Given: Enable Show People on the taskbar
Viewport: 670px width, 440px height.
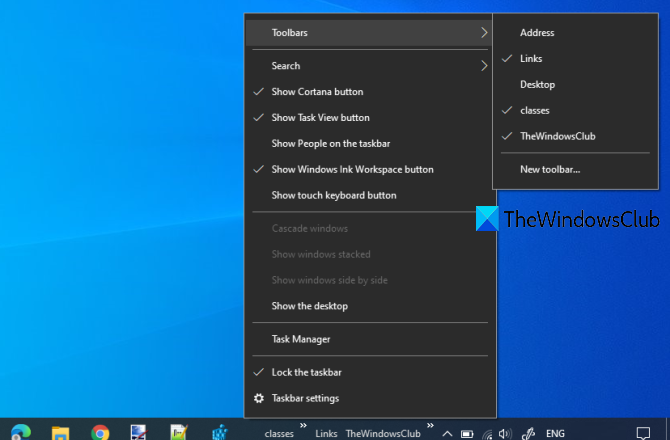Looking at the screenshot, I should pyautogui.click(x=370, y=144).
